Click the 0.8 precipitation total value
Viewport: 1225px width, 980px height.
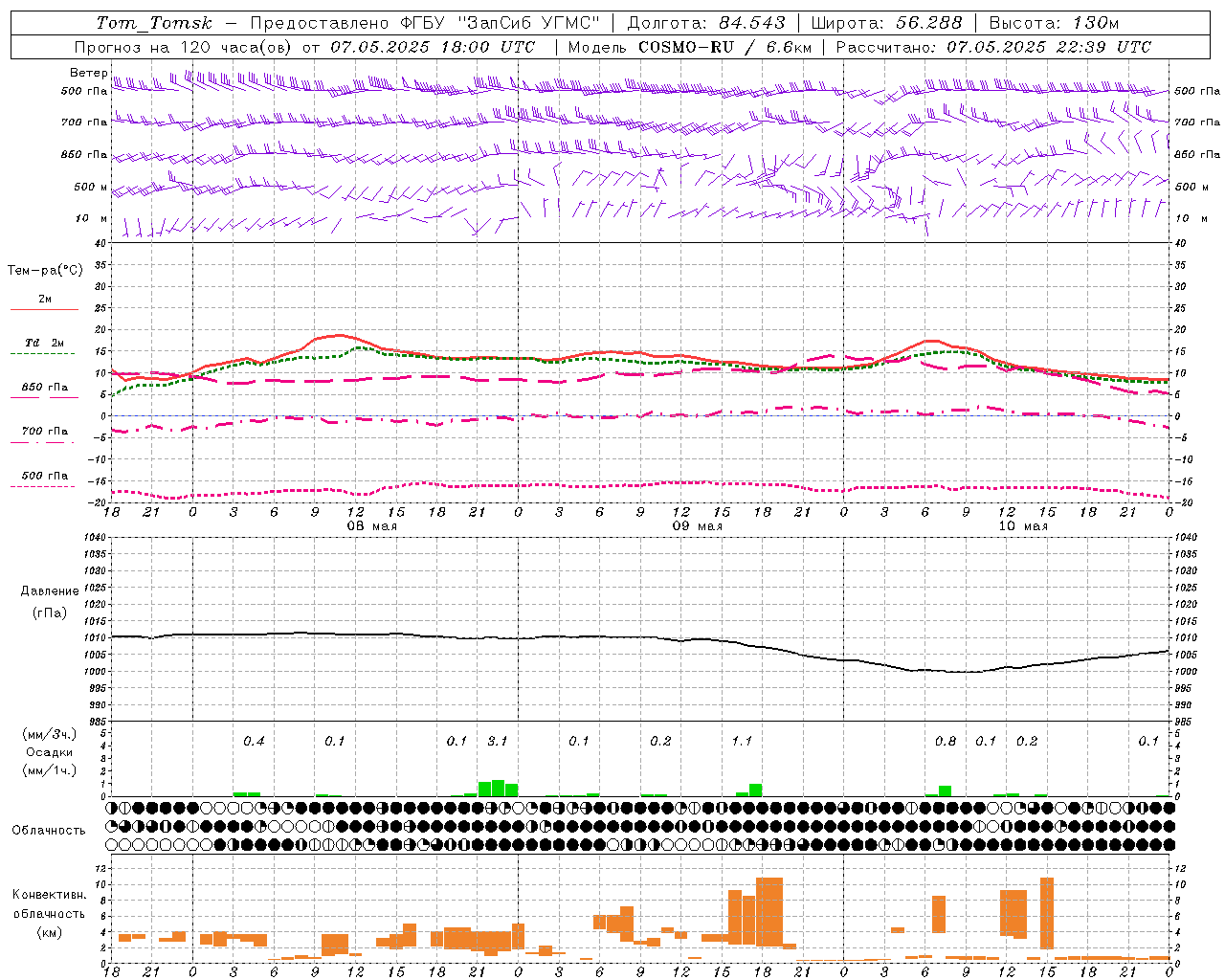pyautogui.click(x=946, y=742)
